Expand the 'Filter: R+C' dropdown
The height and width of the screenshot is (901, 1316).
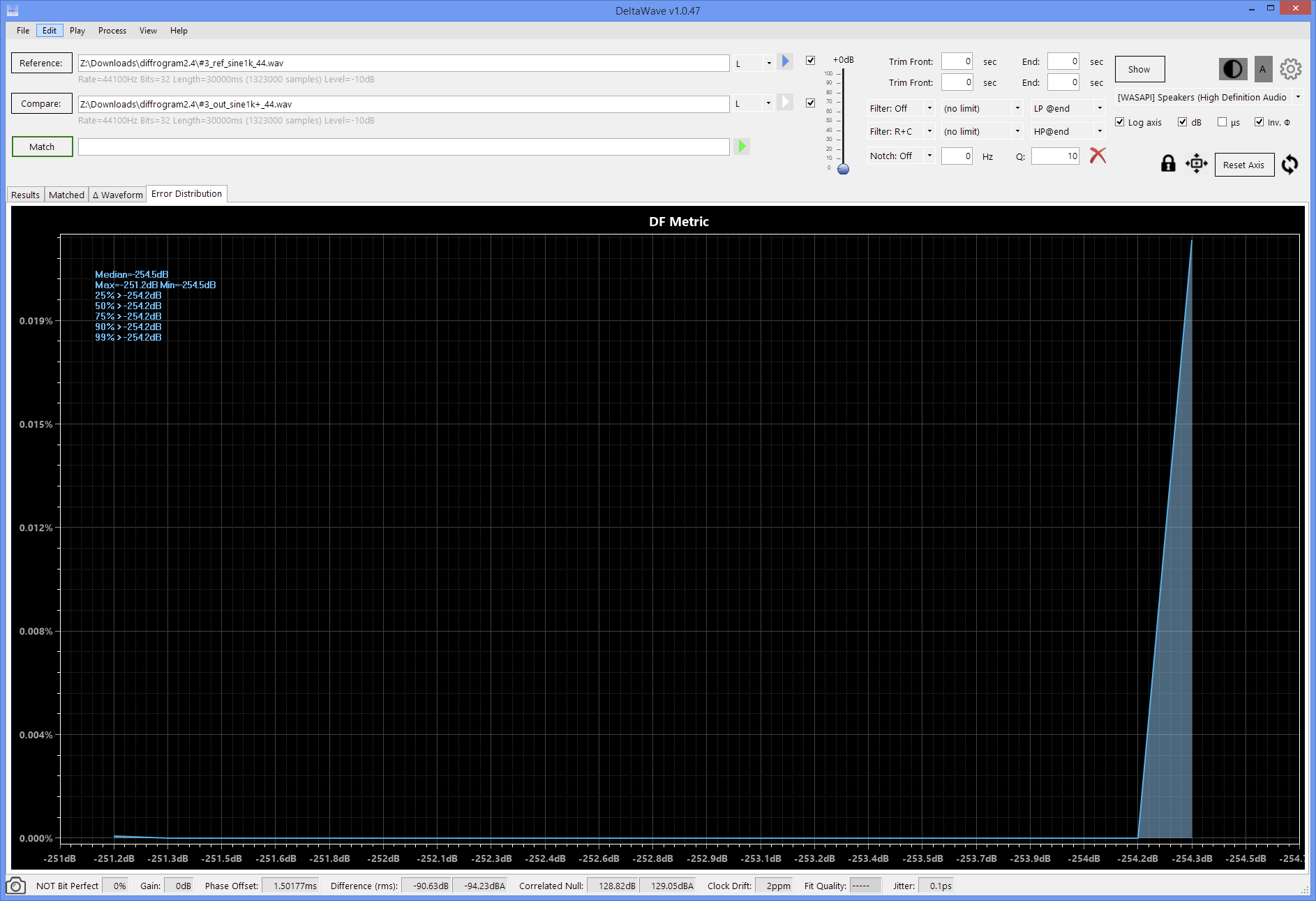901,131
